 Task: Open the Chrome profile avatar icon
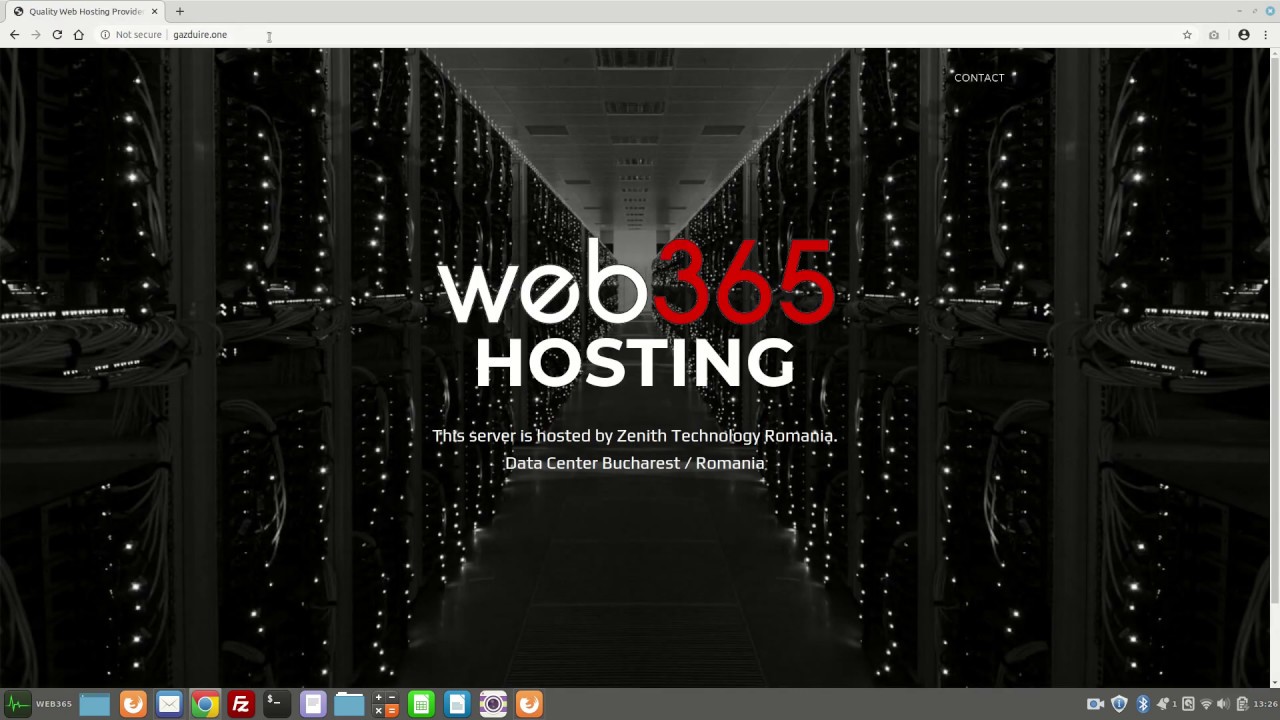click(1244, 34)
